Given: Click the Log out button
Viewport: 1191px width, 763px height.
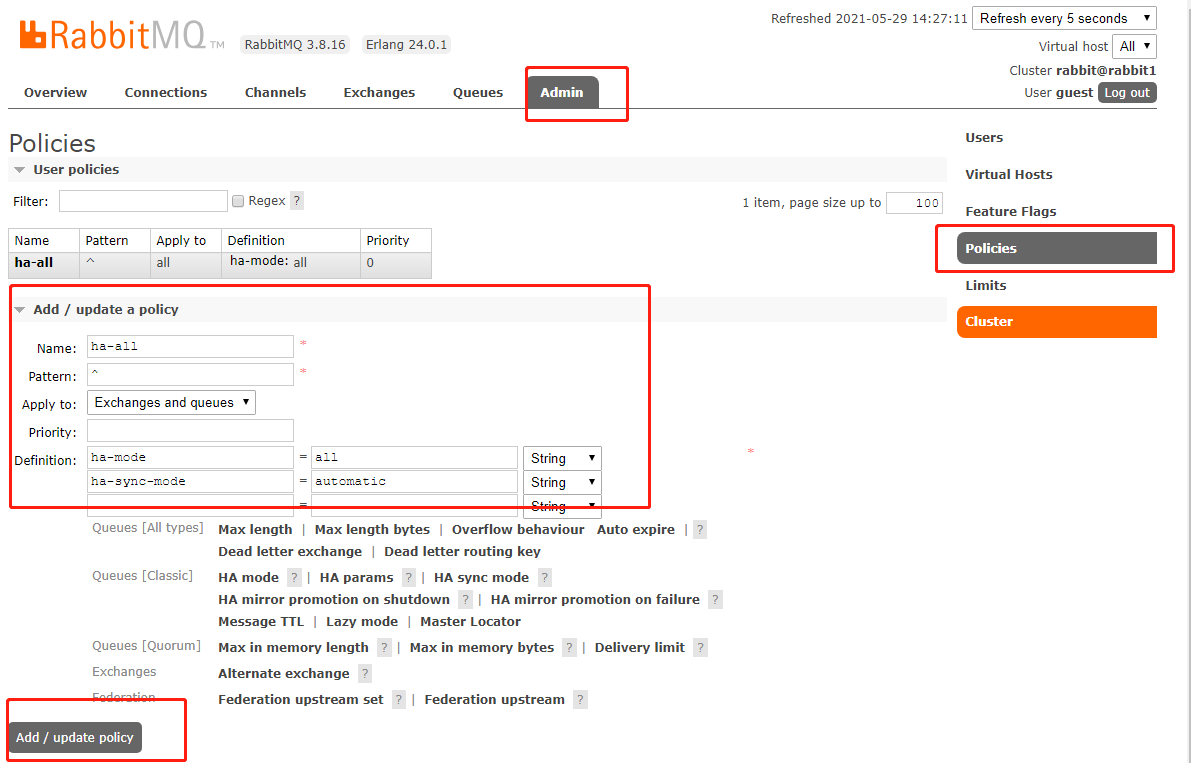Looking at the screenshot, I should 1127,92.
